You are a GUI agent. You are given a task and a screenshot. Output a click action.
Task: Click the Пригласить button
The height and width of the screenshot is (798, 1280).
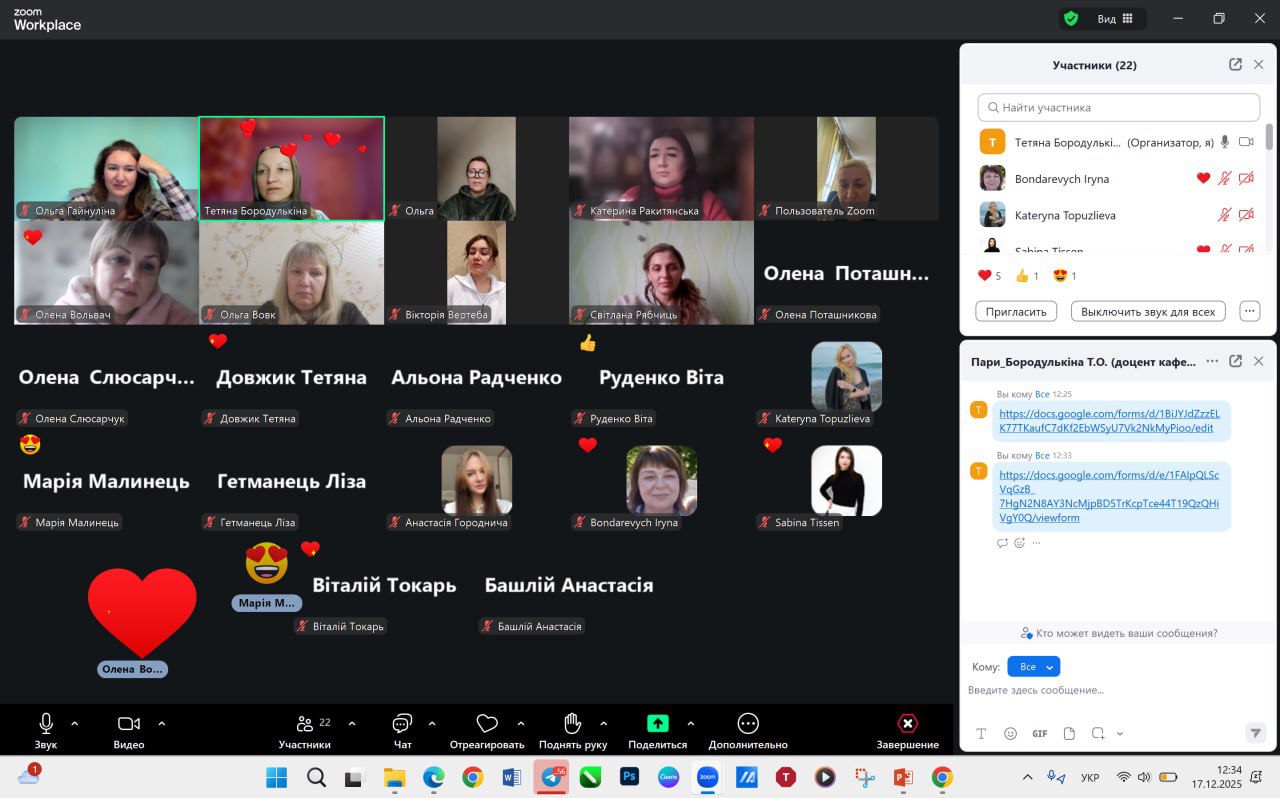point(1015,312)
